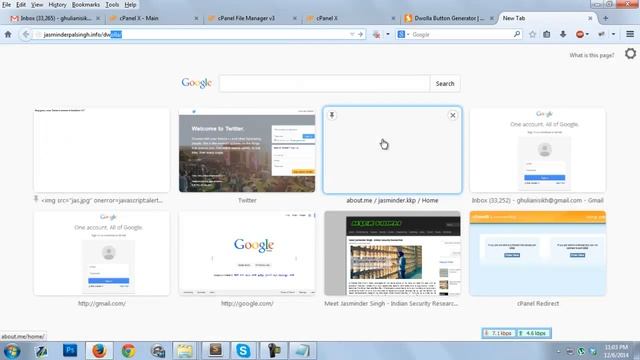Open the Firefox hamburger menu

point(630,34)
